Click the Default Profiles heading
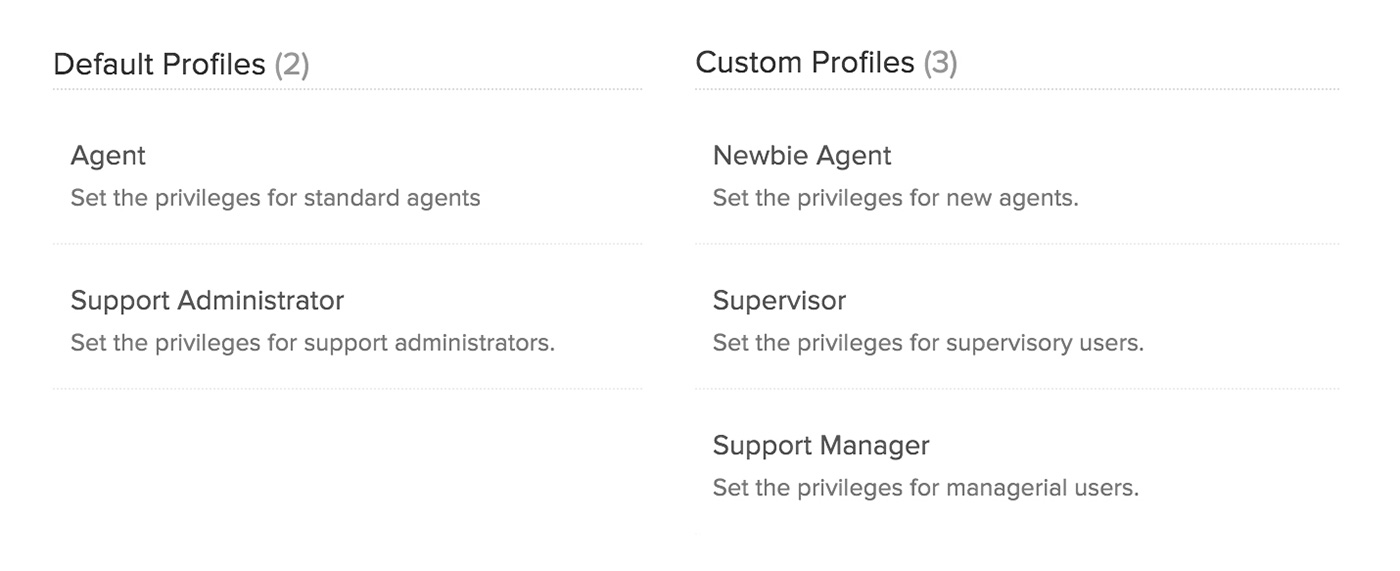This screenshot has height=571, width=1400. 159,65
